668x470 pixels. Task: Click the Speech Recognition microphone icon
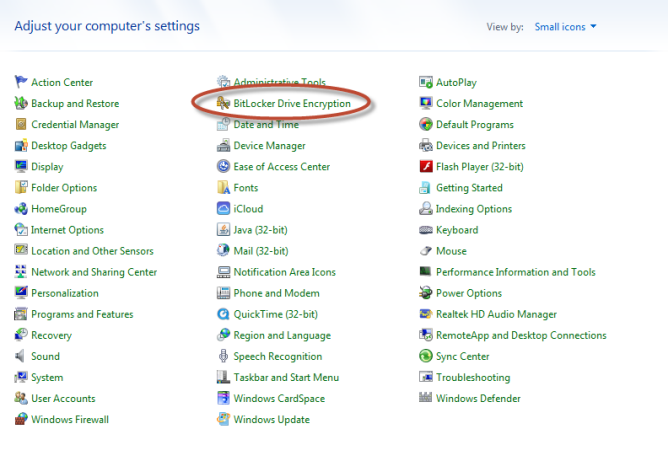[223, 356]
